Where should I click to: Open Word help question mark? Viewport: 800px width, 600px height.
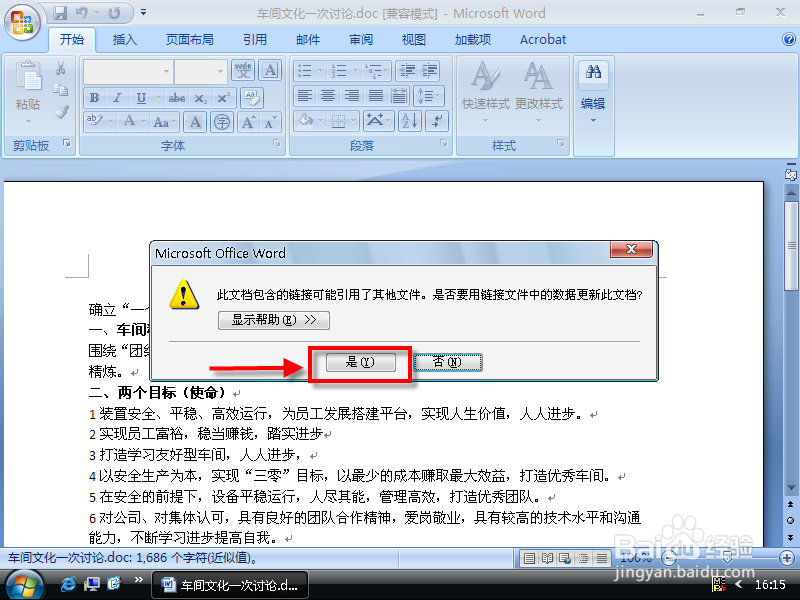(x=789, y=39)
